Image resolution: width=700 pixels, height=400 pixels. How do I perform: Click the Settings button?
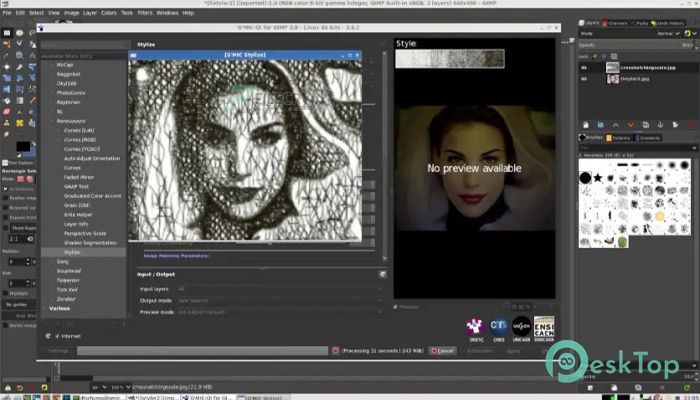point(58,351)
